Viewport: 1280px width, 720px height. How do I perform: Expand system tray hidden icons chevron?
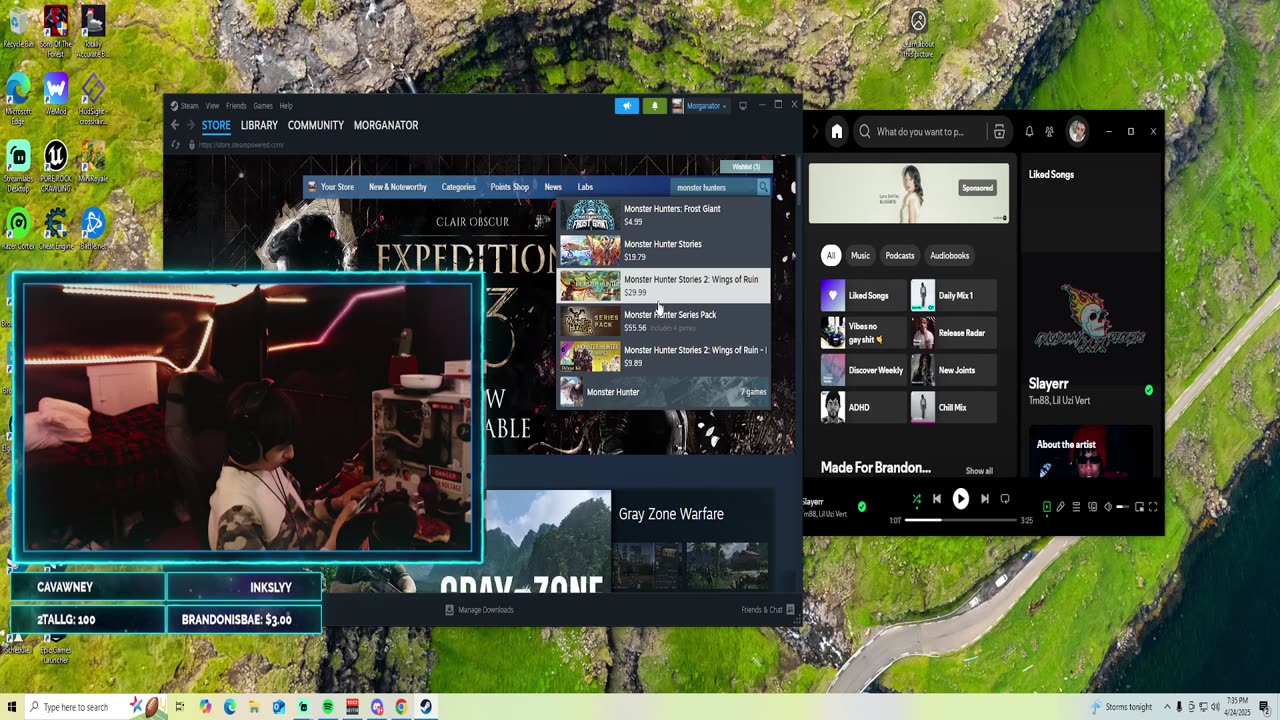tap(1165, 707)
